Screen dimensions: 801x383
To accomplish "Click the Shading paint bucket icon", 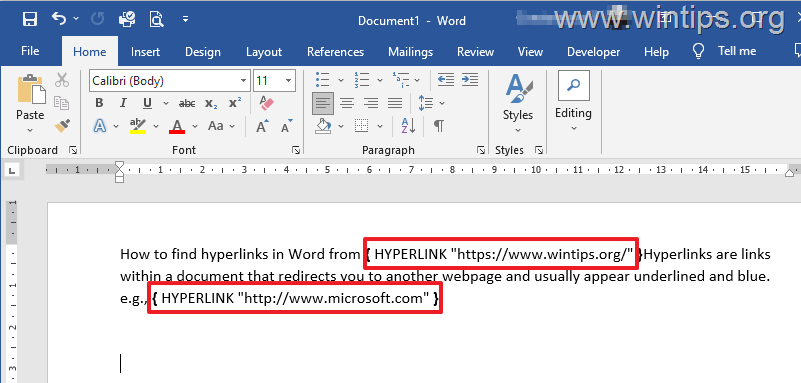I will [x=323, y=126].
